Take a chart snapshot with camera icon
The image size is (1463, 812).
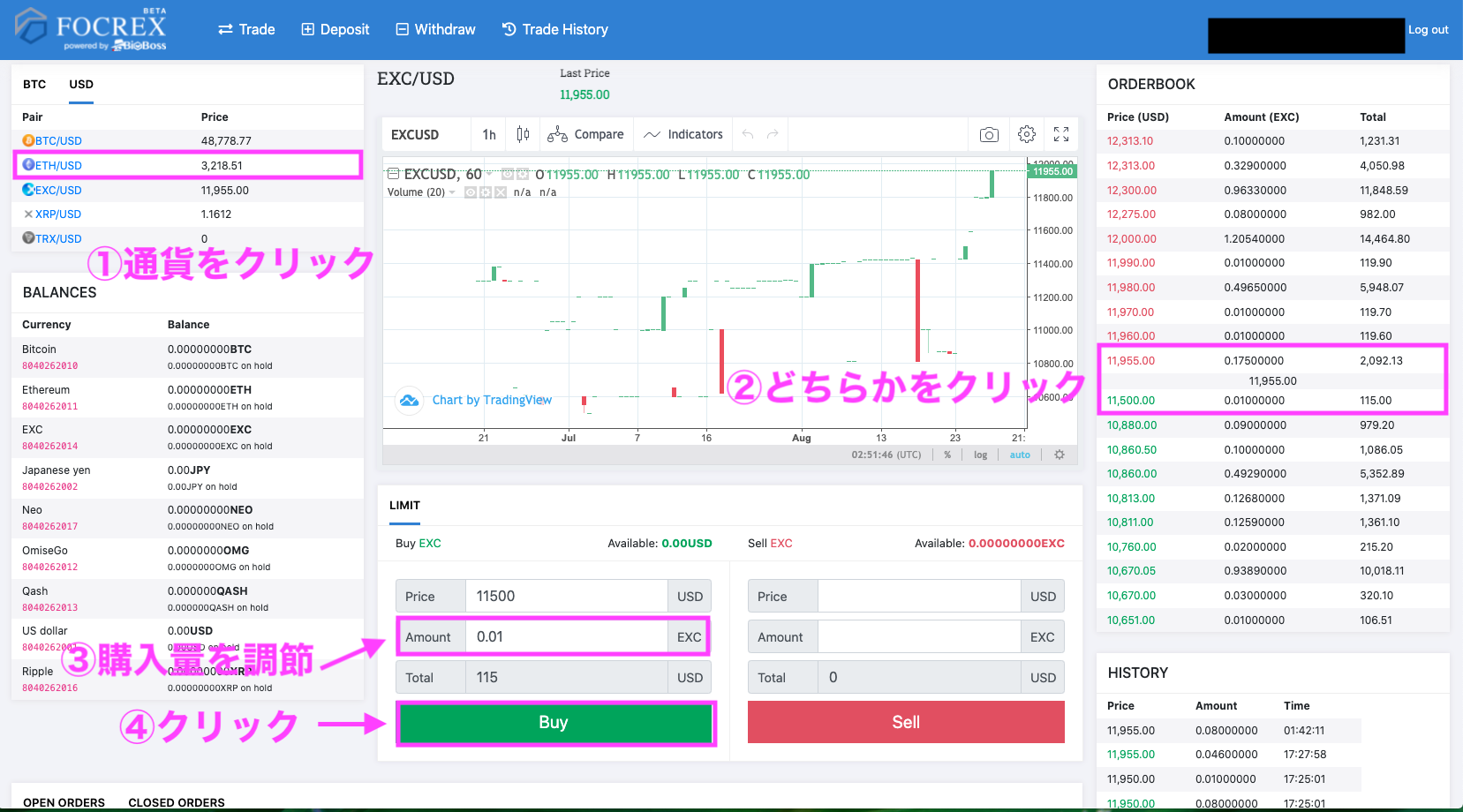[x=989, y=134]
